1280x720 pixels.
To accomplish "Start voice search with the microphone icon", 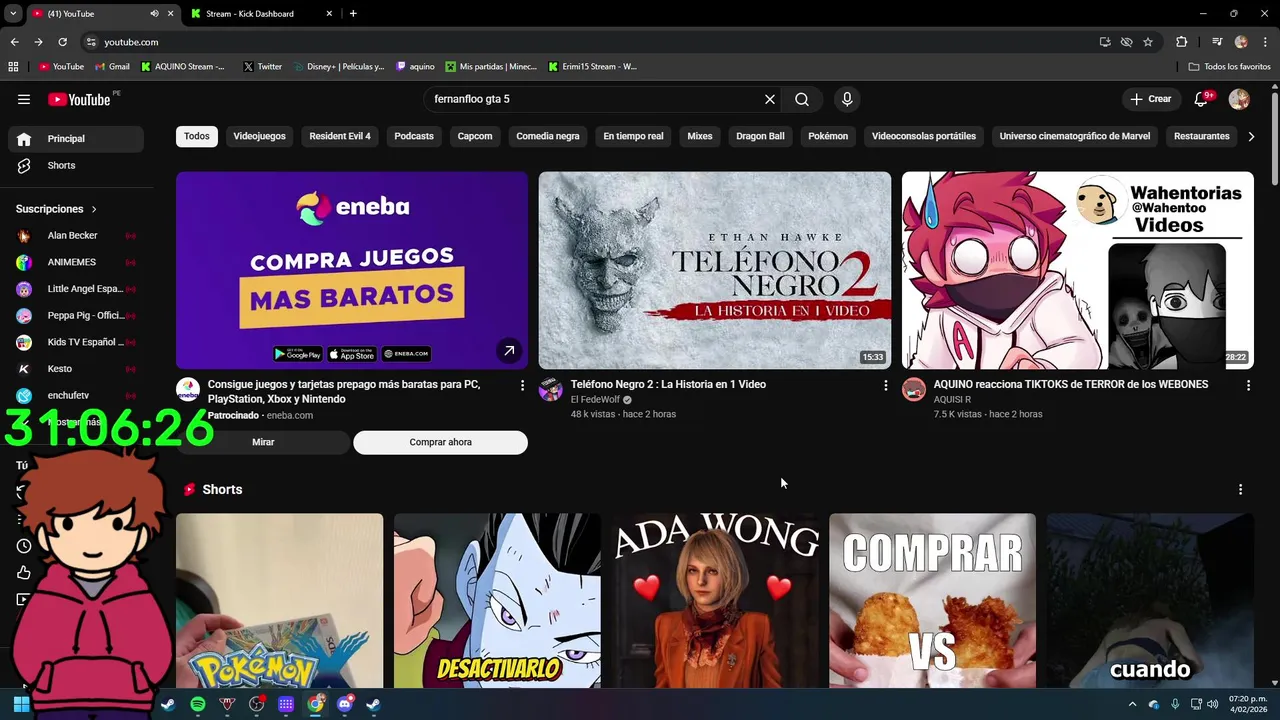I will [847, 99].
